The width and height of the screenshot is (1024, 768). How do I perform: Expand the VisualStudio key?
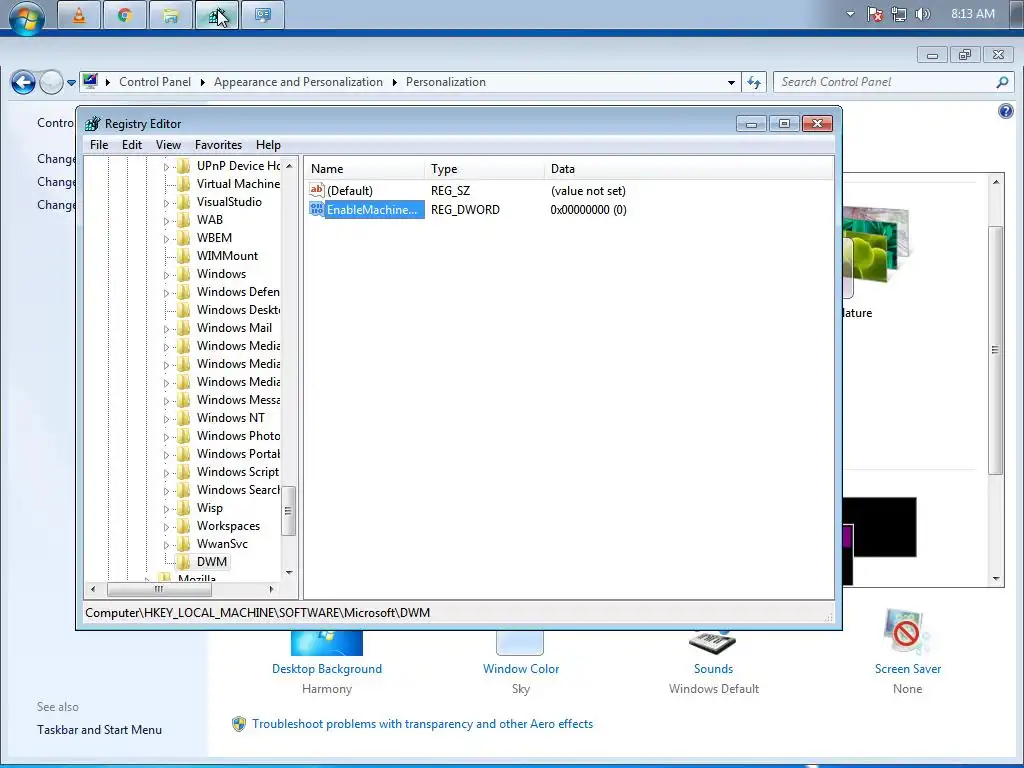click(166, 203)
